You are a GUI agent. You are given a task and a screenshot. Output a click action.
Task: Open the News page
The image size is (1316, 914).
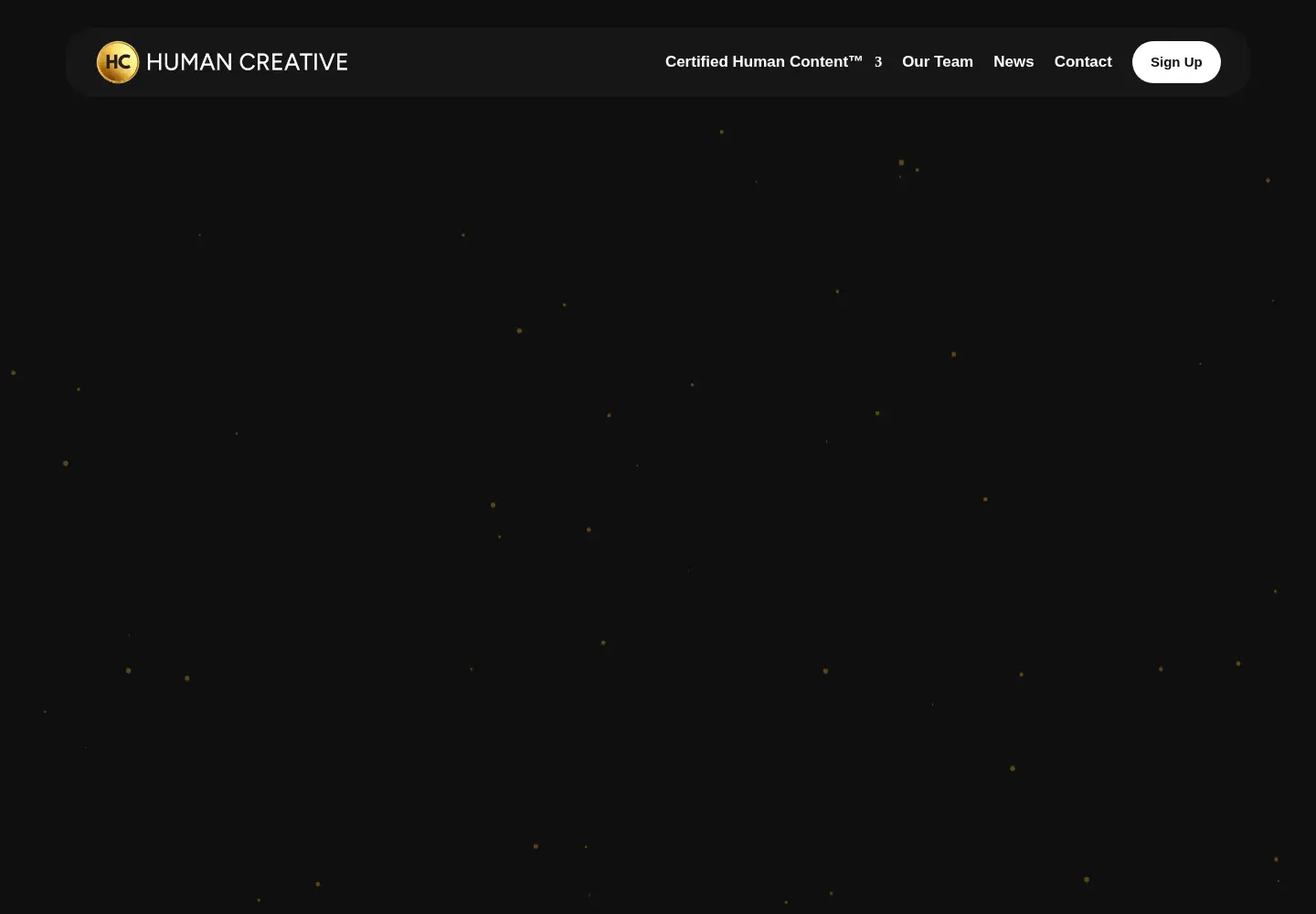(x=1014, y=61)
